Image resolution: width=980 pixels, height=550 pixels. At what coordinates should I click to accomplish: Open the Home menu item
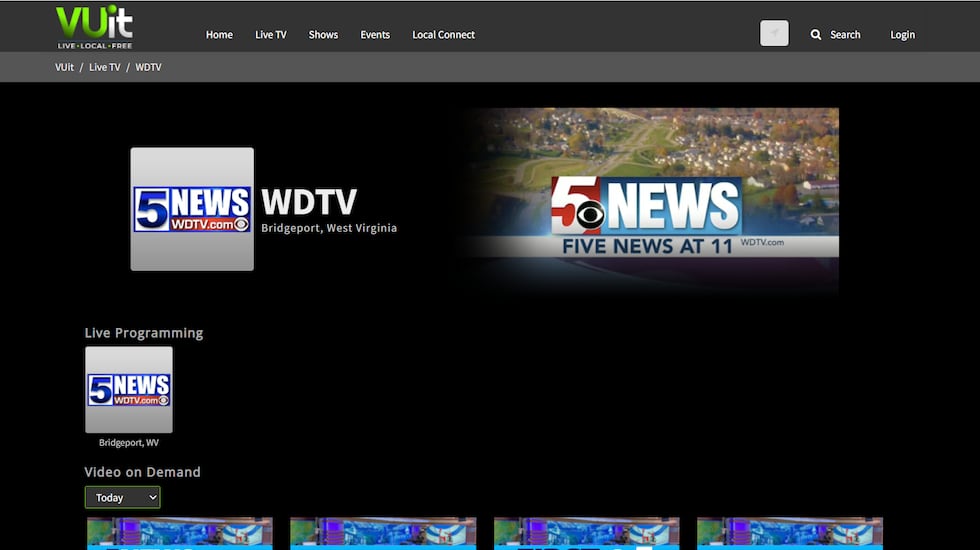coord(219,34)
